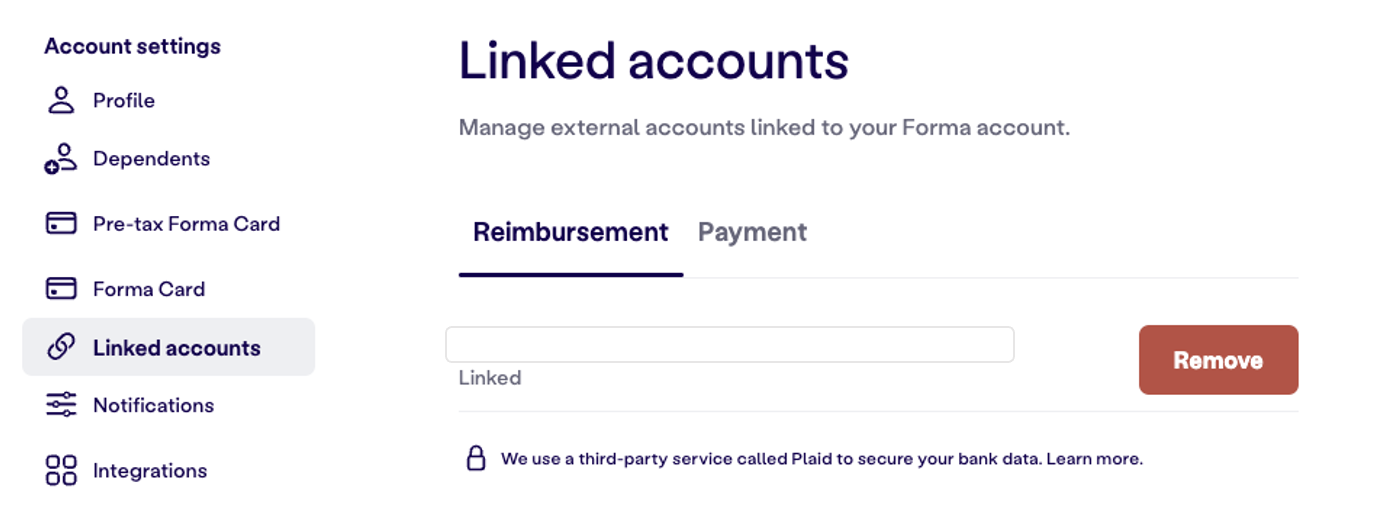The image size is (1376, 522).
Task: Remove the linked account
Action: tap(1218, 360)
